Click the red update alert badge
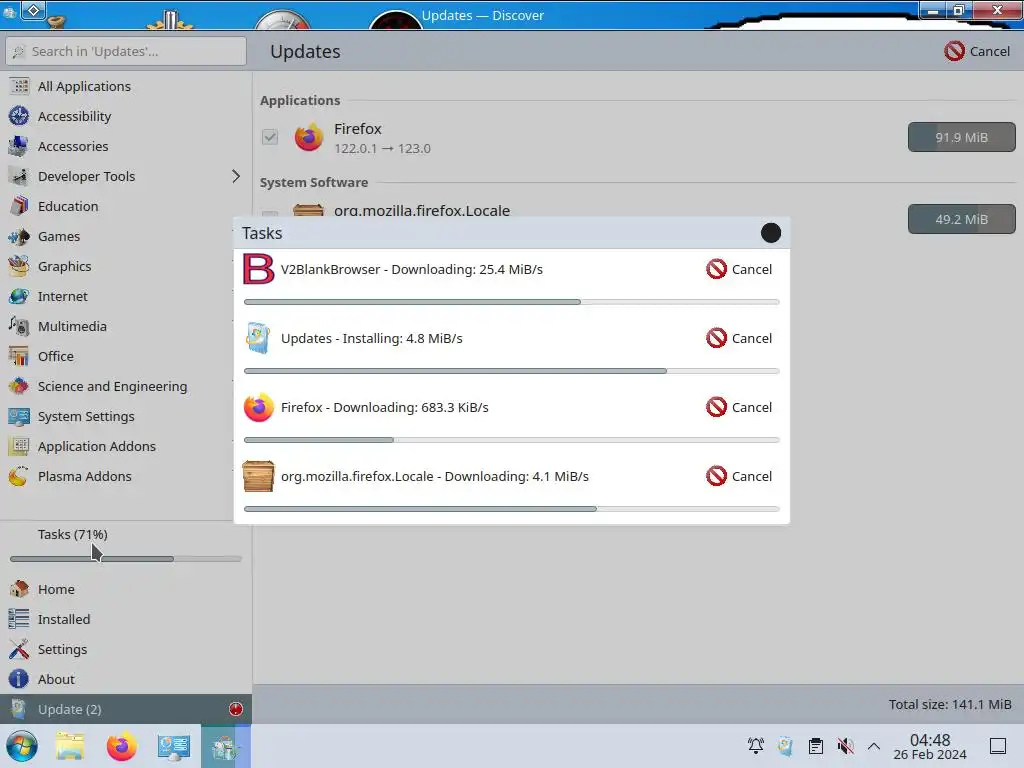The image size is (1024, 768). click(236, 709)
